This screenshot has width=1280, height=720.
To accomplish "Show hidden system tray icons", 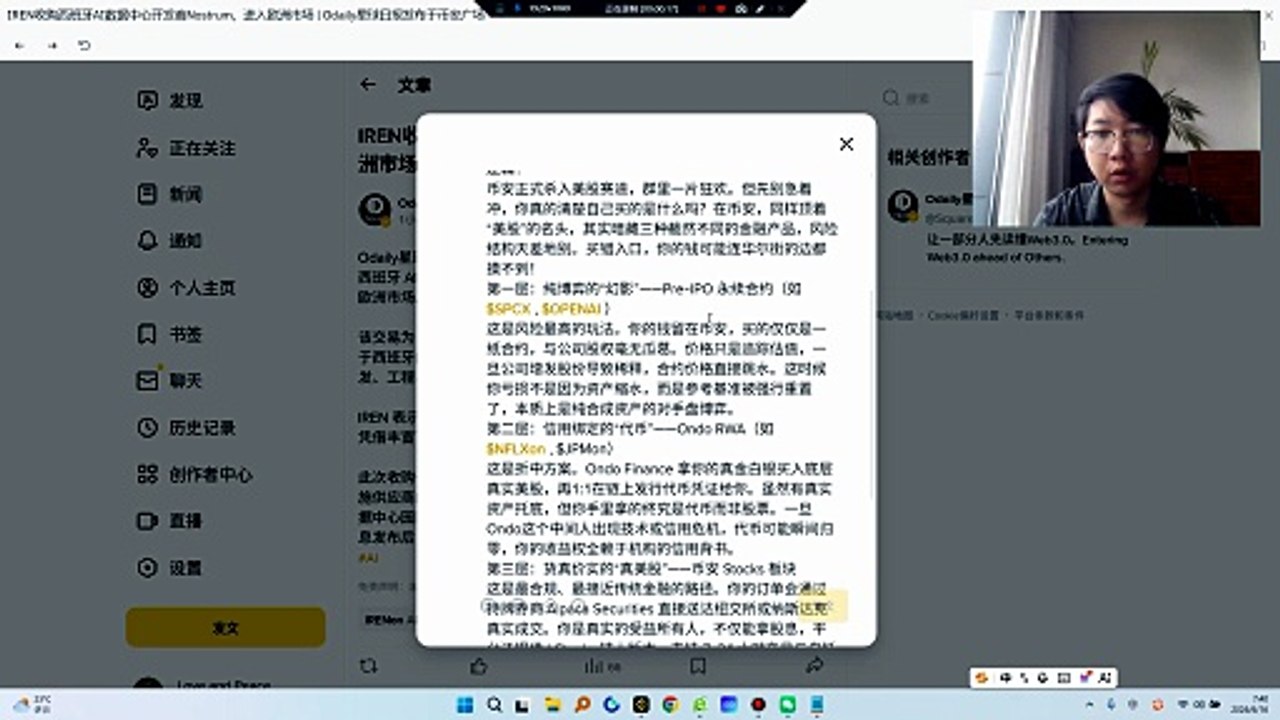I will [1088, 705].
